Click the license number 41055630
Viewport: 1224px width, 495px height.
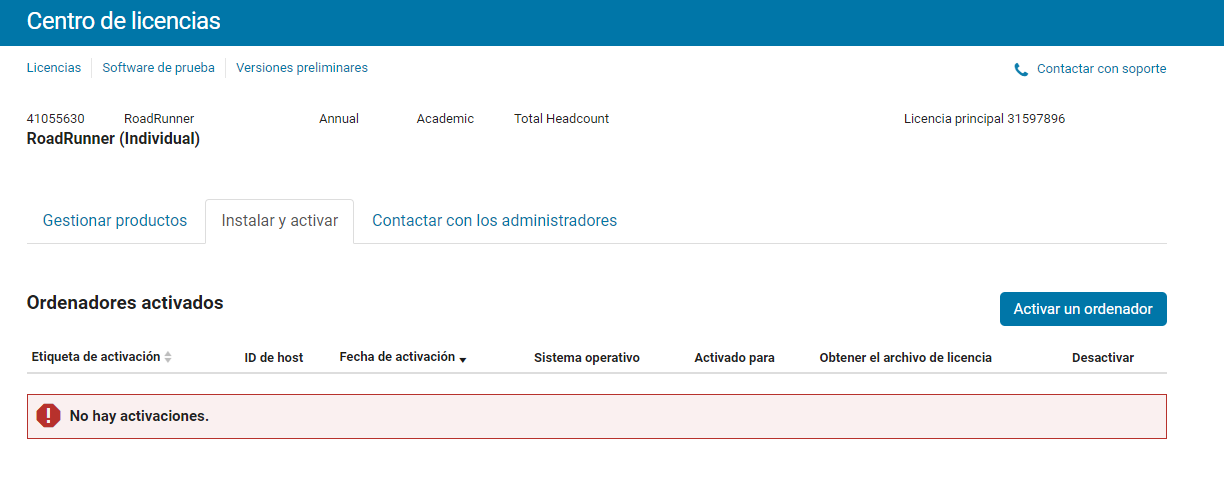click(x=56, y=119)
